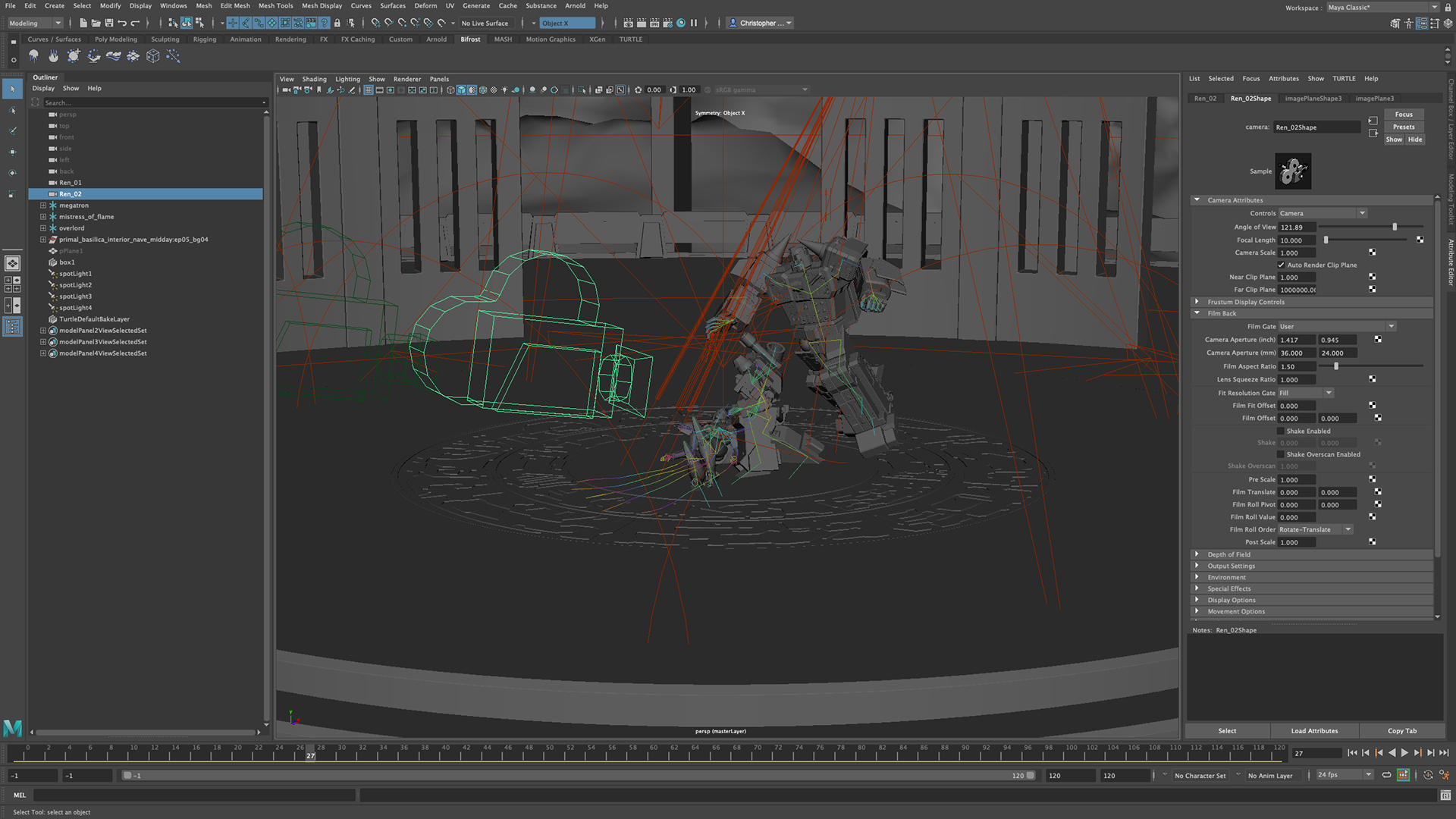Expand the megatron node in Outliner
The width and height of the screenshot is (1456, 819).
(x=43, y=206)
